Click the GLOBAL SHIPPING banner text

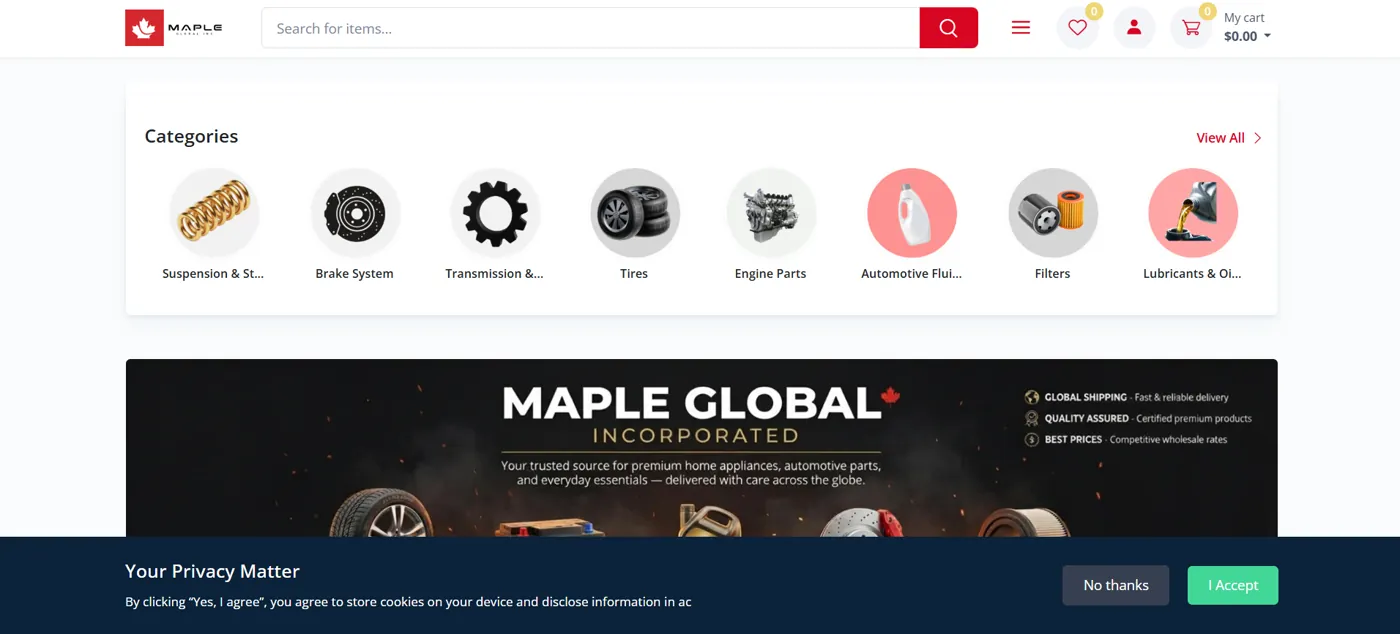[1086, 397]
